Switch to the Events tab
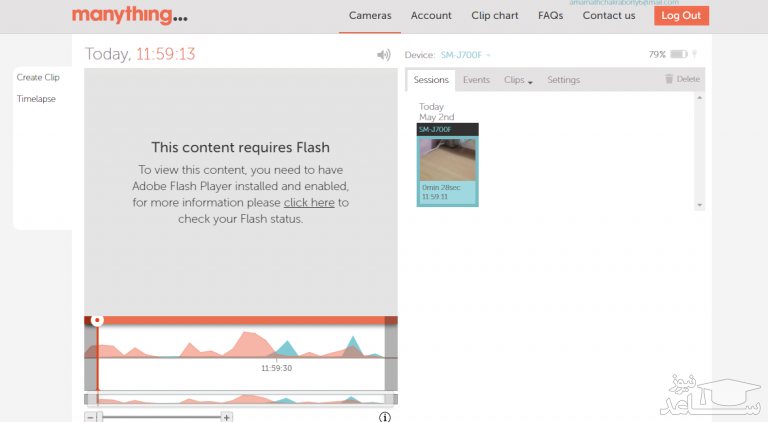Screen dimensions: 768x422 [x=476, y=80]
